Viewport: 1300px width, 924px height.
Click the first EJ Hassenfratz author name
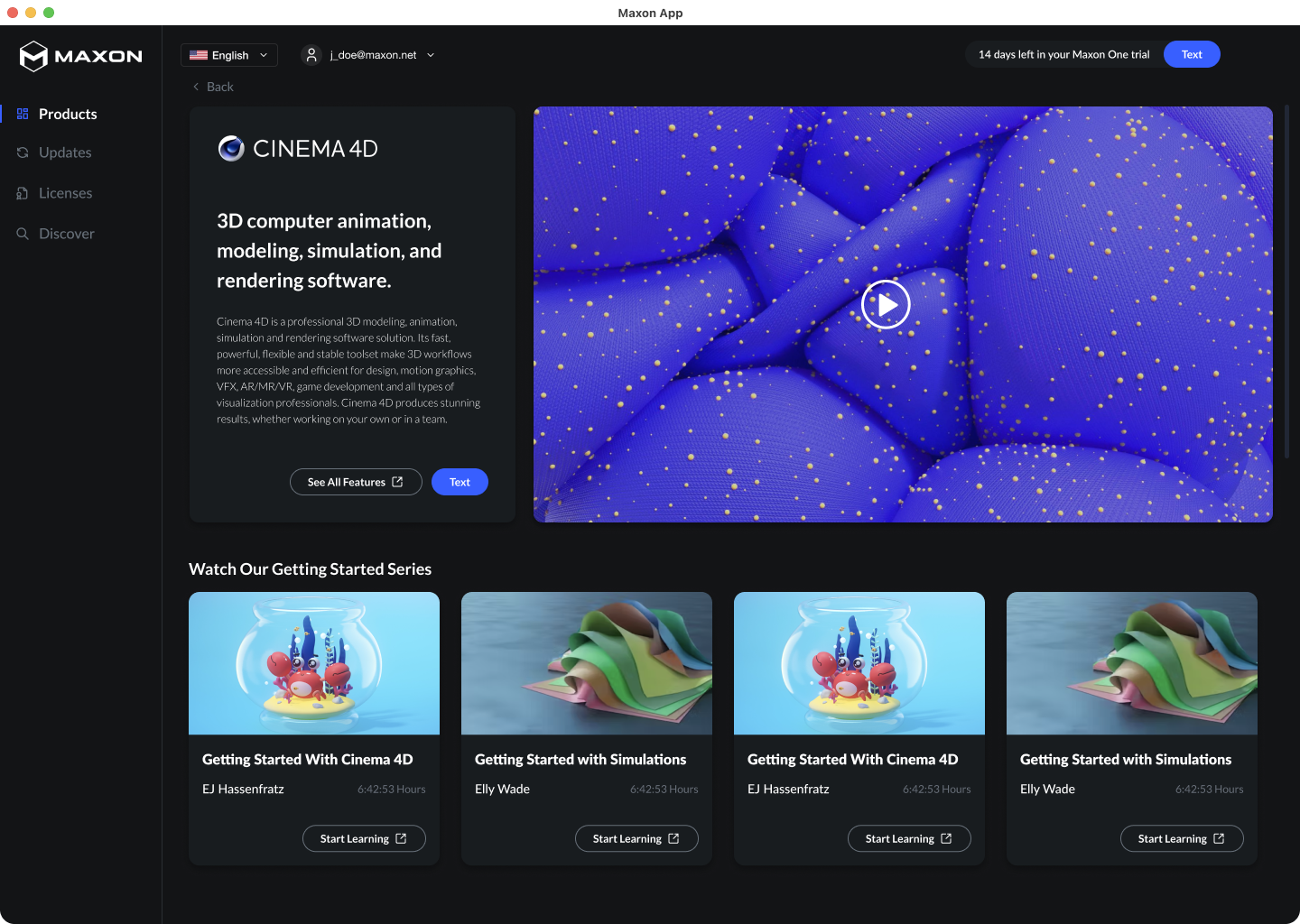point(243,789)
